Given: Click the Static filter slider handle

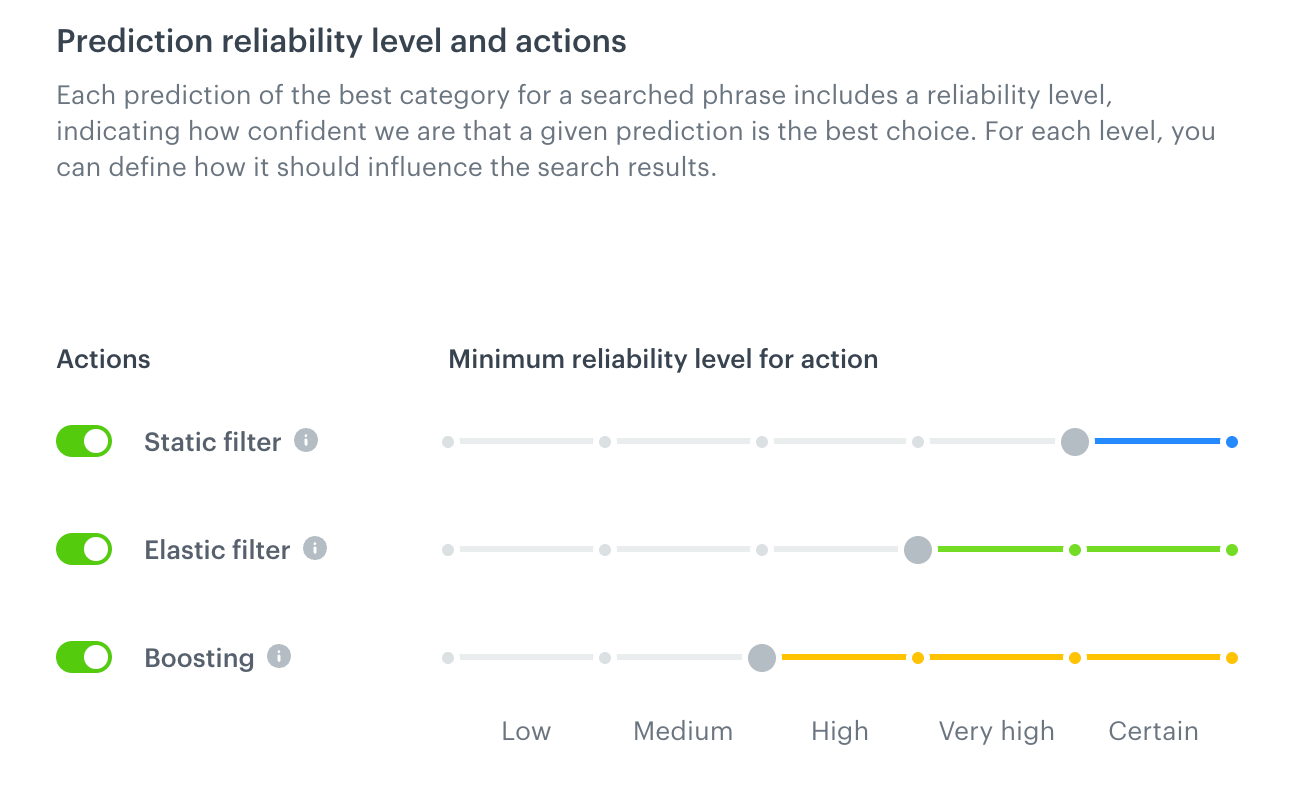Looking at the screenshot, I should [1074, 441].
